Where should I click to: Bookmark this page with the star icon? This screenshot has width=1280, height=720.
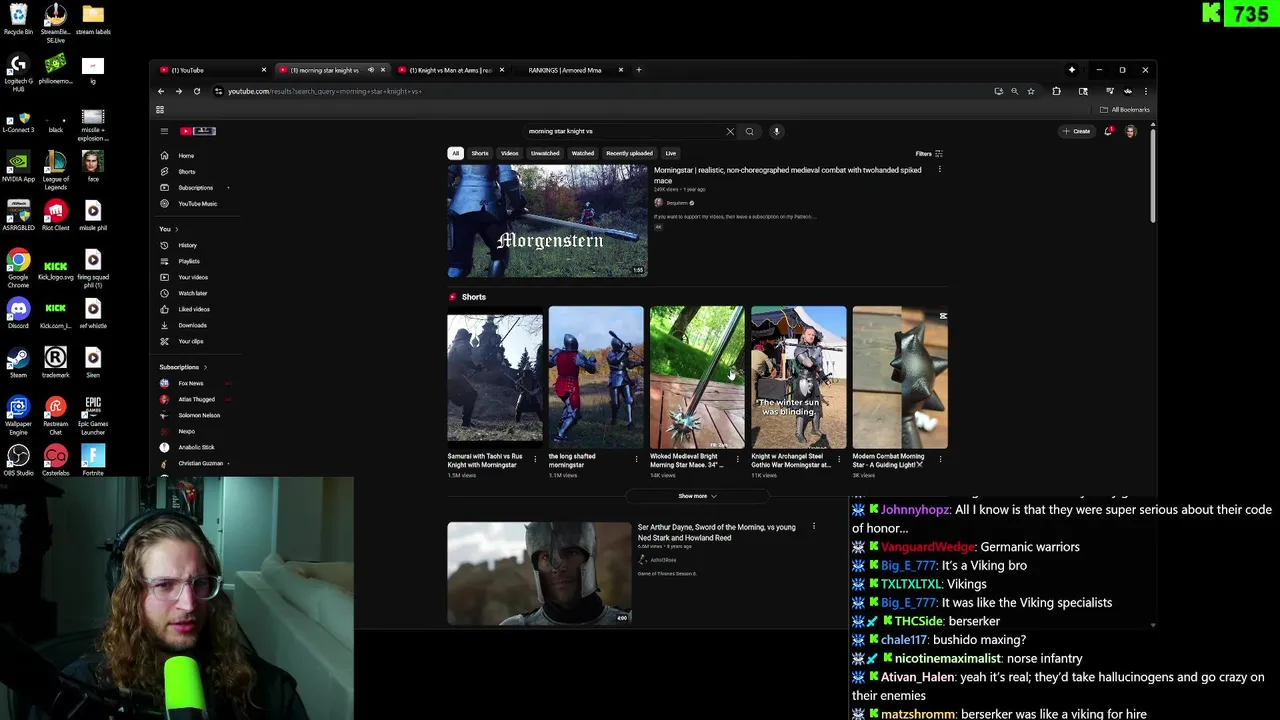pos(1031,91)
